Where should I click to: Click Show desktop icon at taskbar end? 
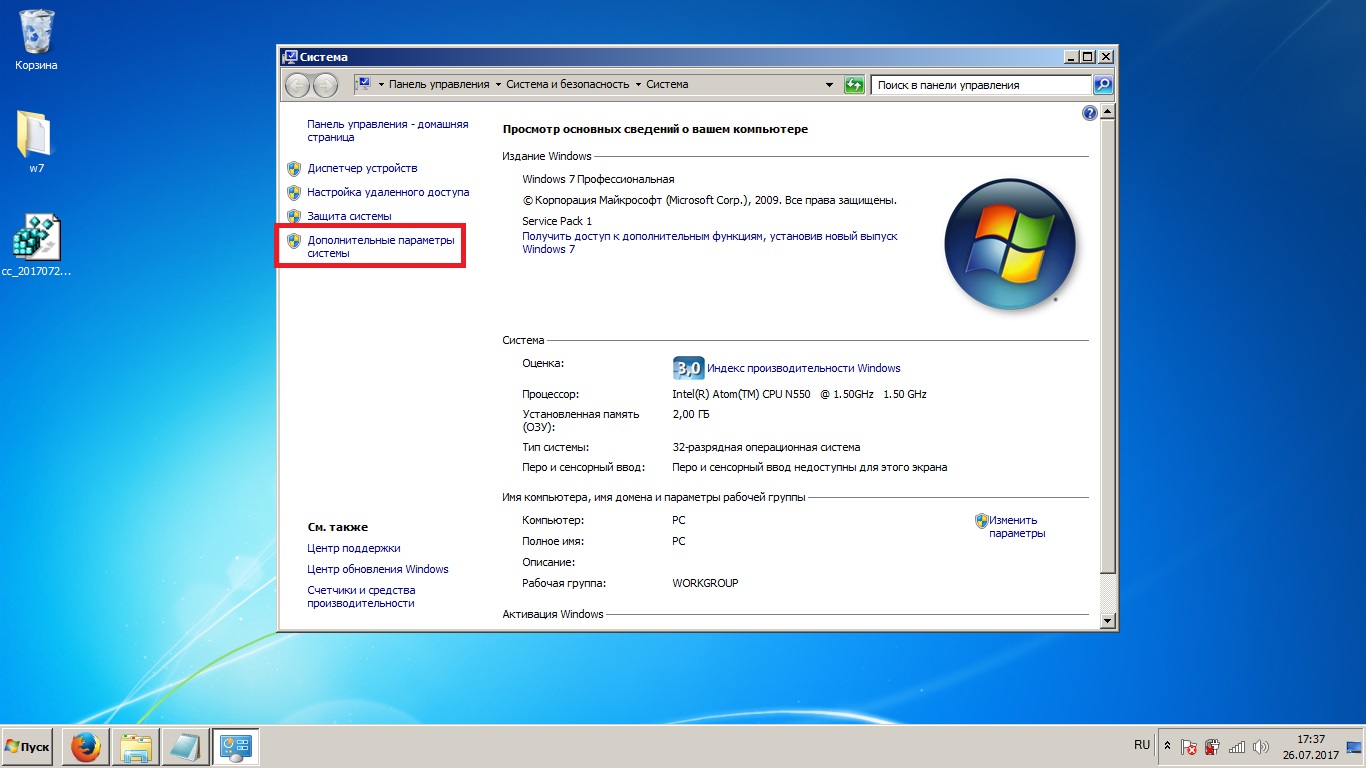point(1355,747)
